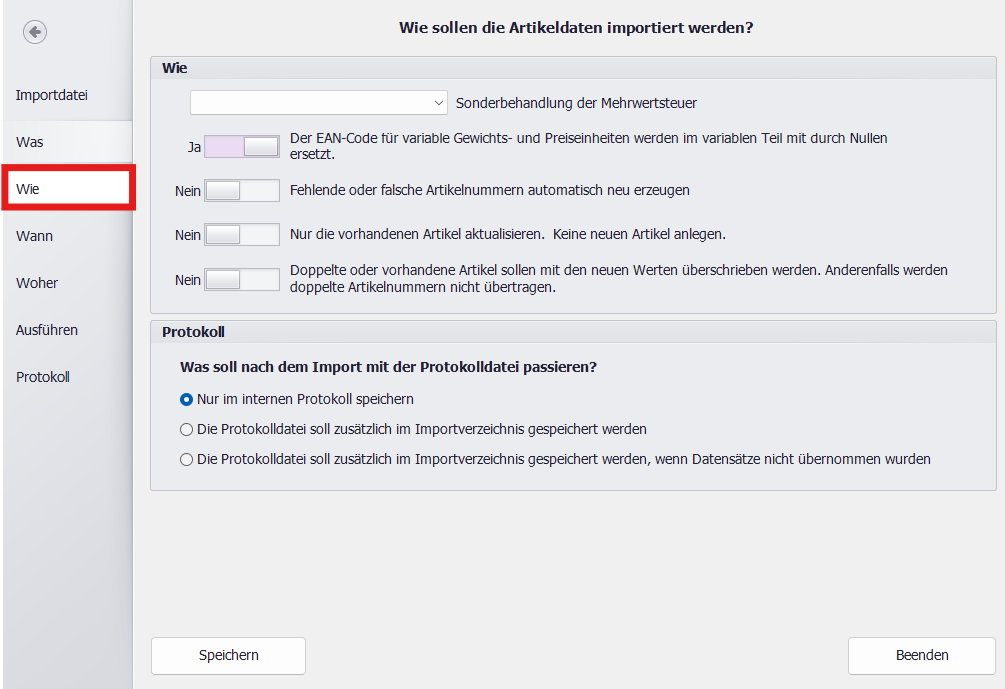The height and width of the screenshot is (689, 1005).
Task: Click the Speichern button
Action: pyautogui.click(x=228, y=655)
